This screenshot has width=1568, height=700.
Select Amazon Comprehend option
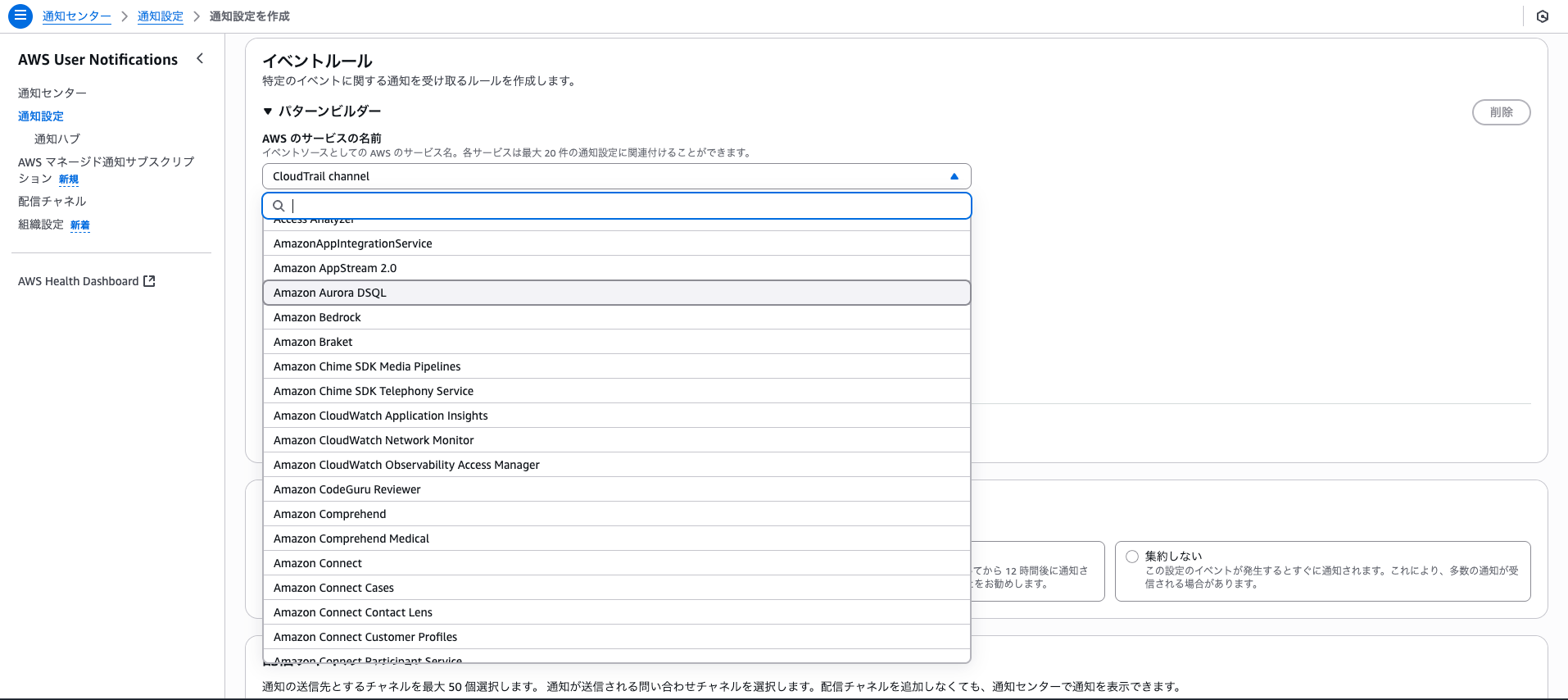coord(616,514)
